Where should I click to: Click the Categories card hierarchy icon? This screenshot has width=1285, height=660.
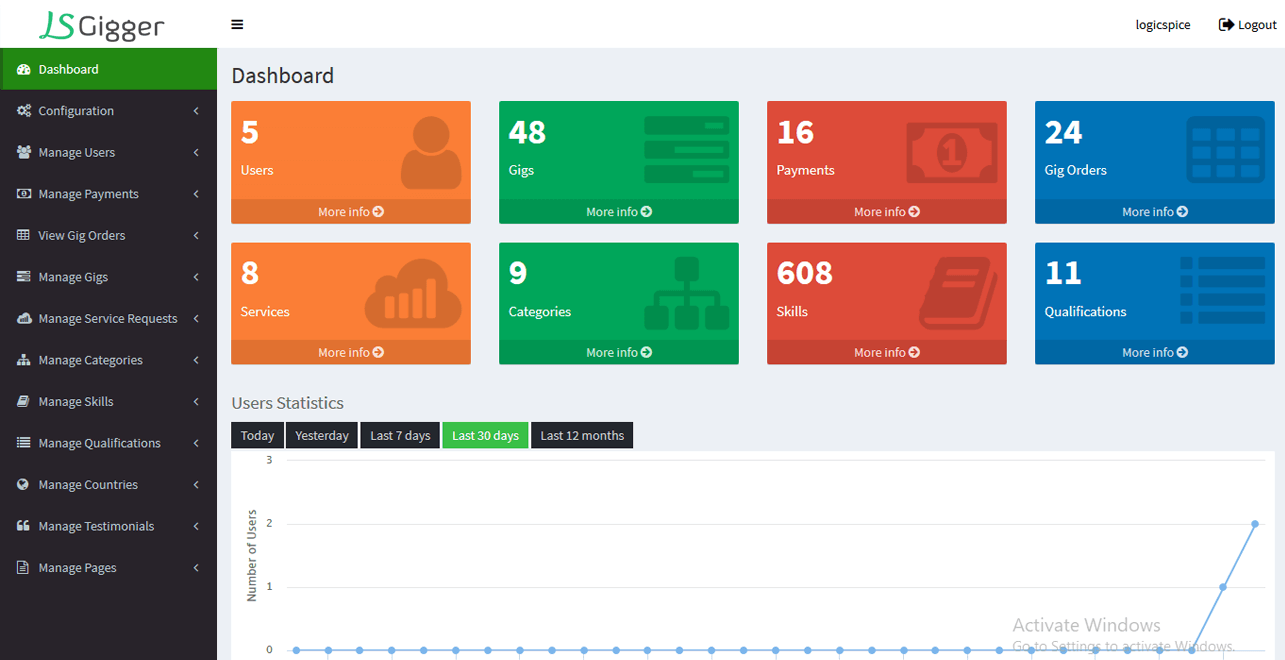[x=686, y=294]
